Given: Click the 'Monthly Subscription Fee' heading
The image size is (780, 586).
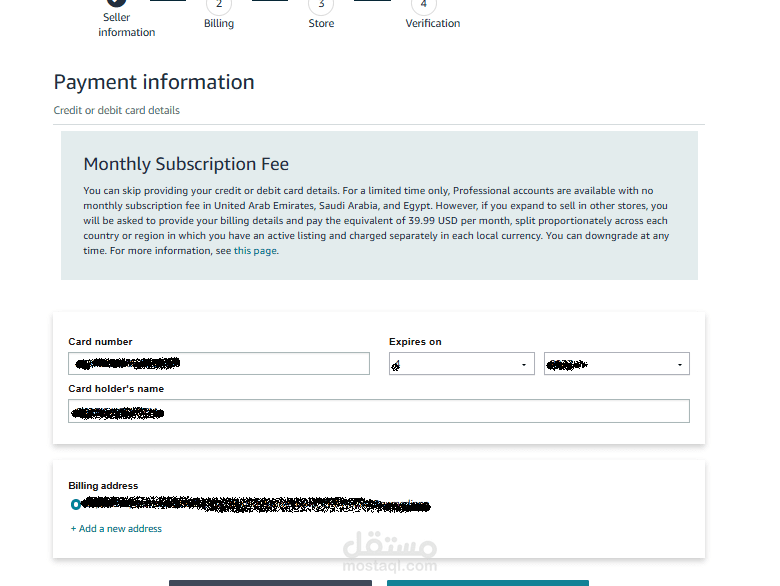Looking at the screenshot, I should [186, 164].
